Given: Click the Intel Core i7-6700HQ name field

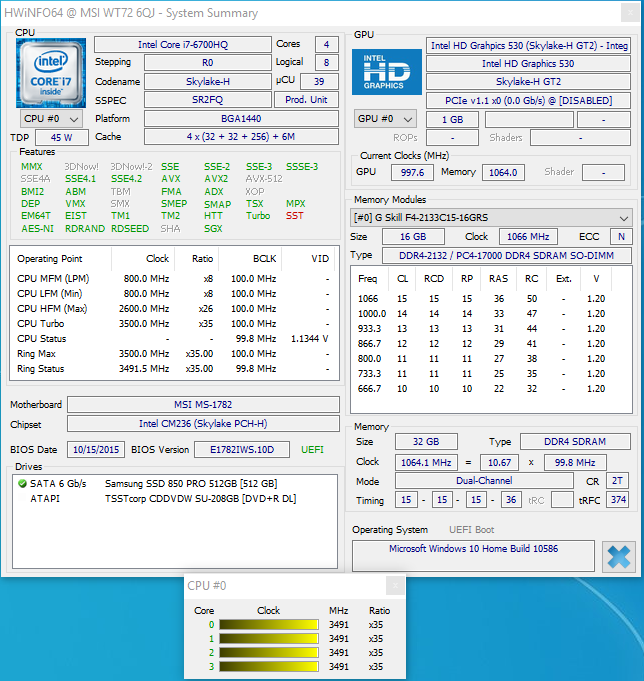Looking at the screenshot, I should click(x=183, y=44).
